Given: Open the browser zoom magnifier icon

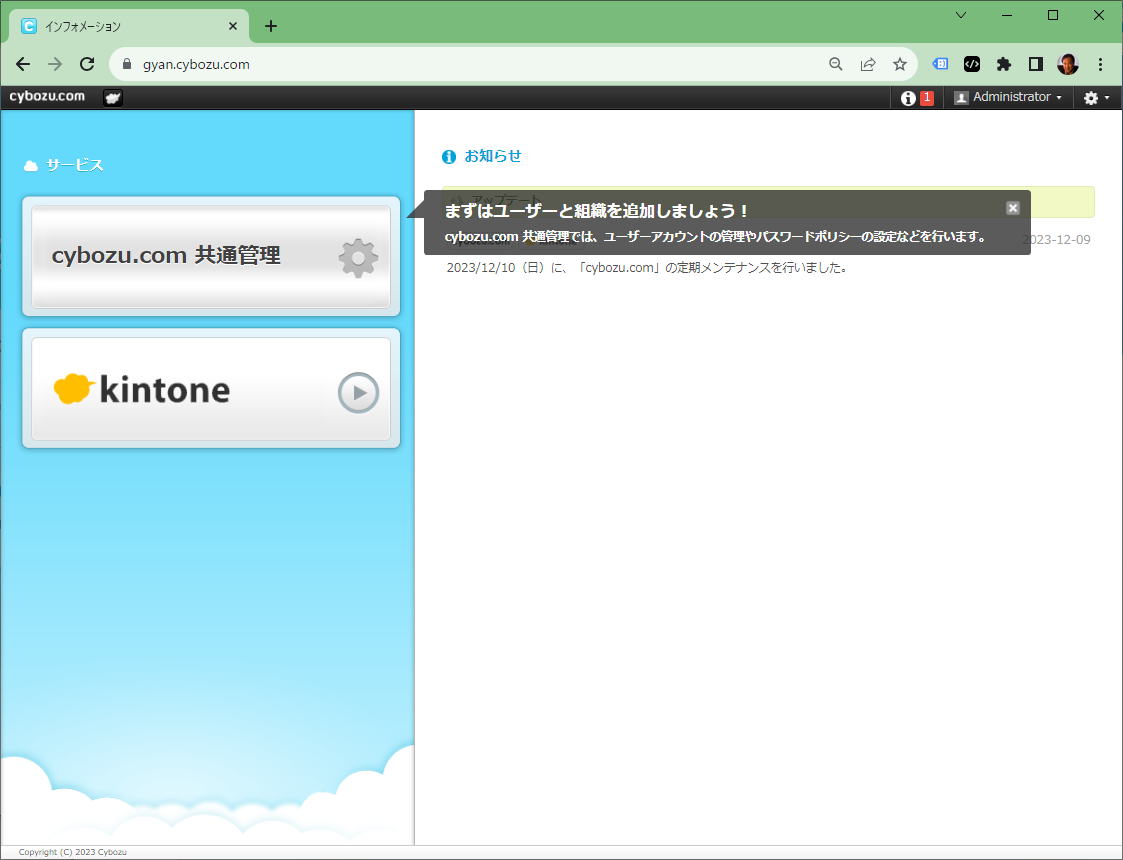Looking at the screenshot, I should coord(836,64).
